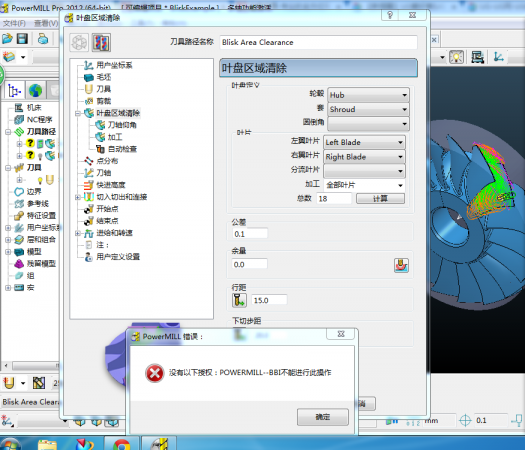Click the blisk strategy icon beside toolpath name
This screenshot has height=450, width=525.
coord(101,43)
